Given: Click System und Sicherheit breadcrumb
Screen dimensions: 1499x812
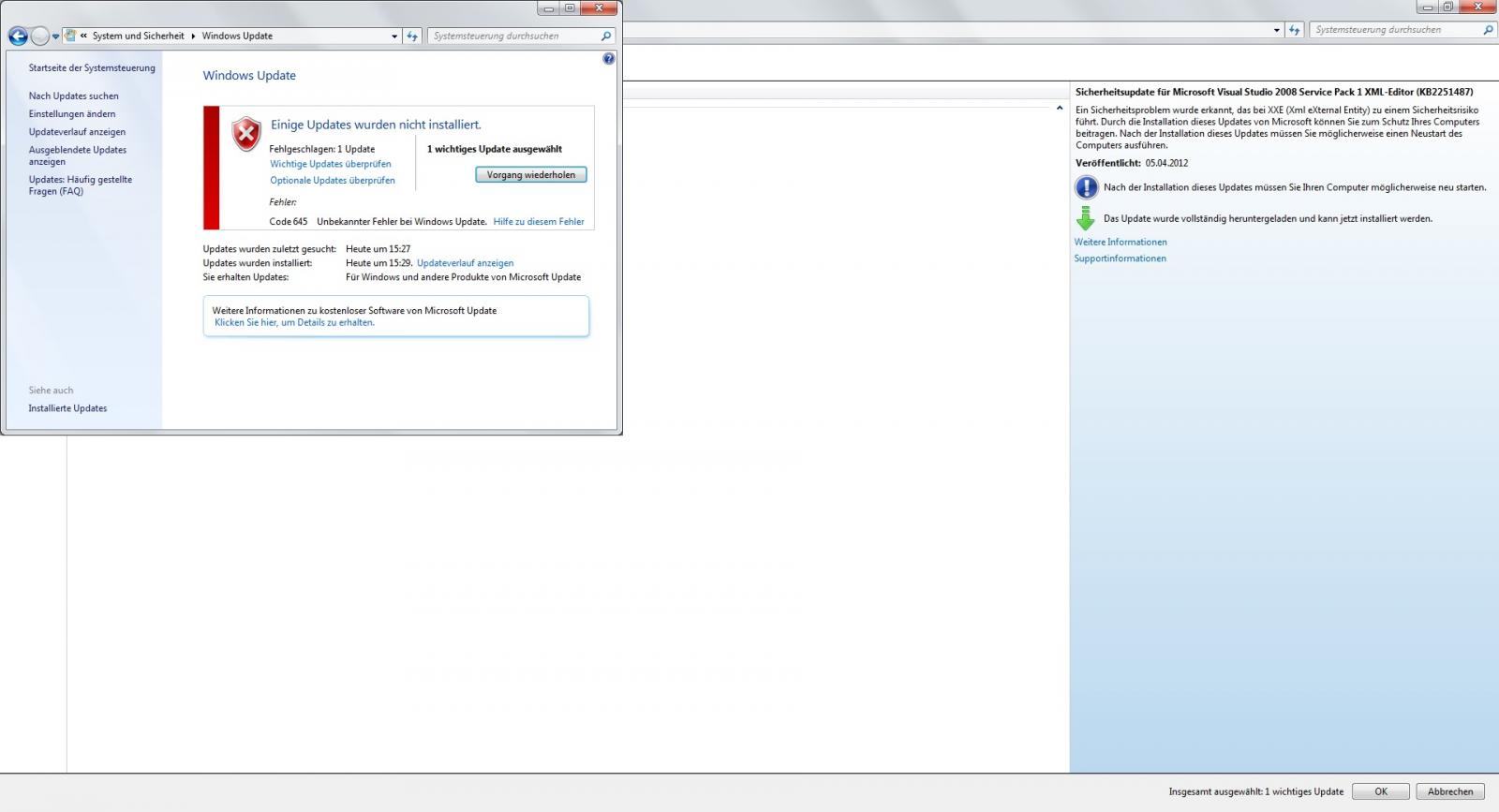Looking at the screenshot, I should tap(138, 36).
